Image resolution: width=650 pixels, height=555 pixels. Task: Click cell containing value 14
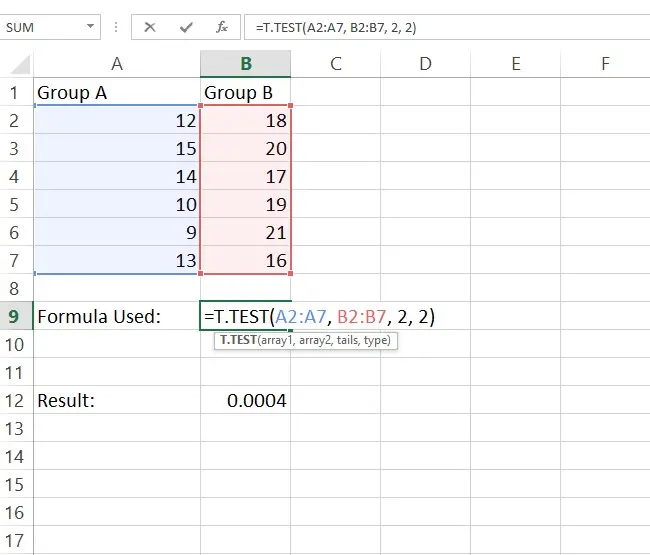tap(117, 176)
